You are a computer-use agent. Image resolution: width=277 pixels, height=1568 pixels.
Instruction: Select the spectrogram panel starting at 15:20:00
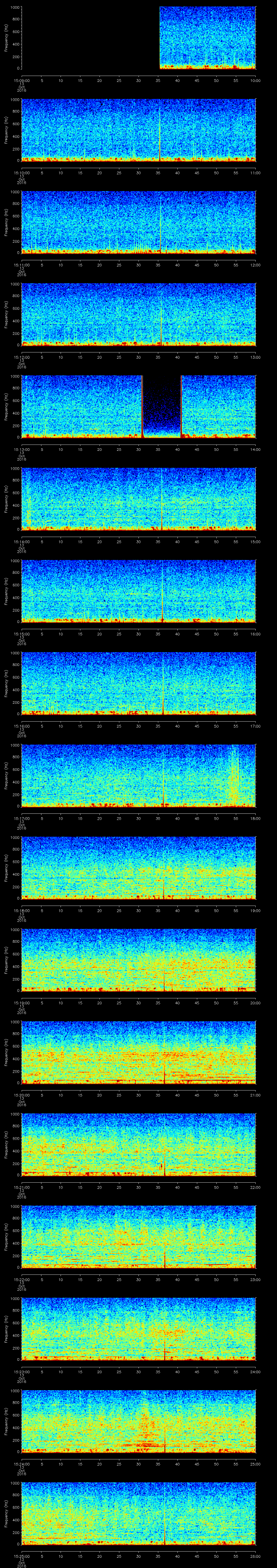point(138,1052)
